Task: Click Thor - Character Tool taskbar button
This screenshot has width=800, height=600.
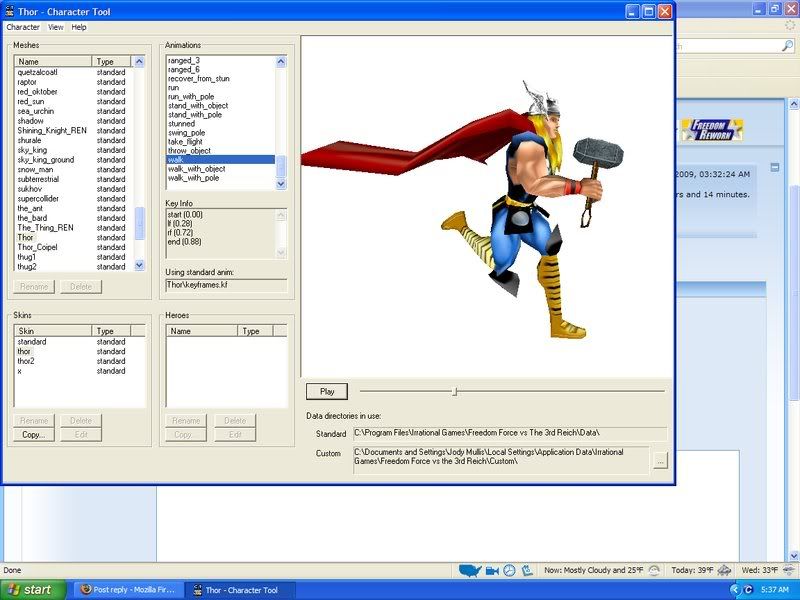Action: [x=240, y=590]
